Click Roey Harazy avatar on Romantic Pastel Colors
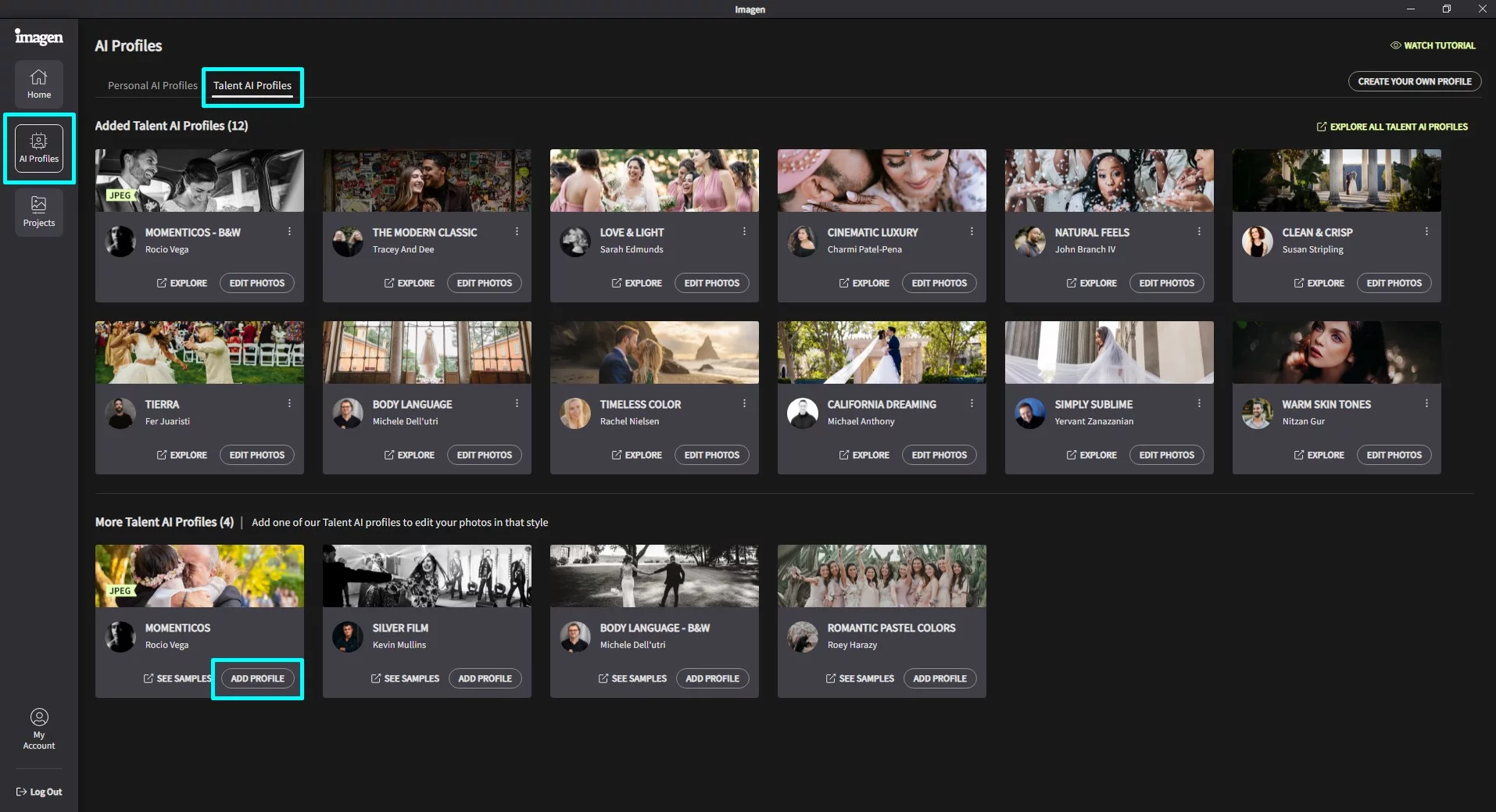This screenshot has width=1496, height=812. pos(803,637)
